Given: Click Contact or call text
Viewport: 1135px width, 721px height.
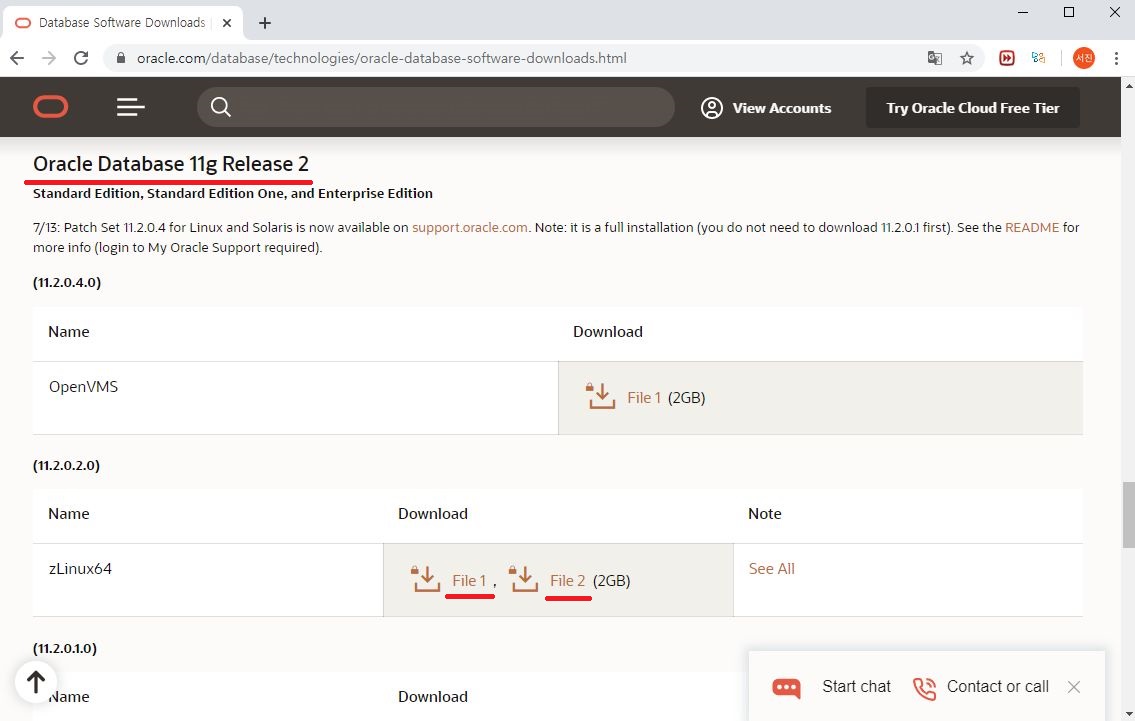Looking at the screenshot, I should pyautogui.click(x=997, y=686).
